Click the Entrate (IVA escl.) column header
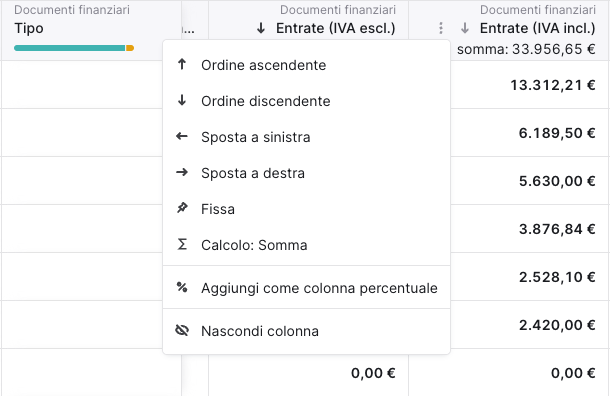 point(335,28)
